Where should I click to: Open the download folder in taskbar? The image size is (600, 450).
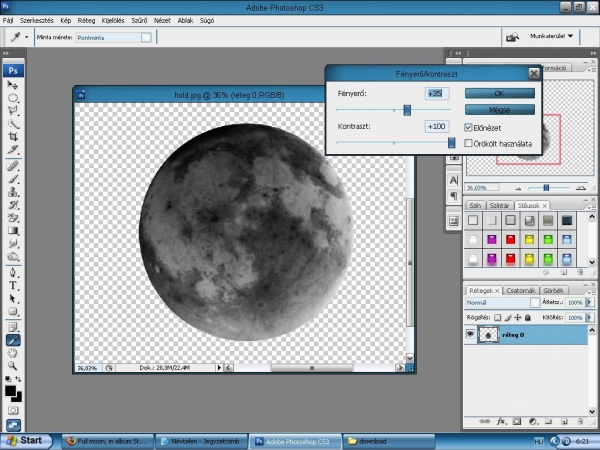pos(388,441)
